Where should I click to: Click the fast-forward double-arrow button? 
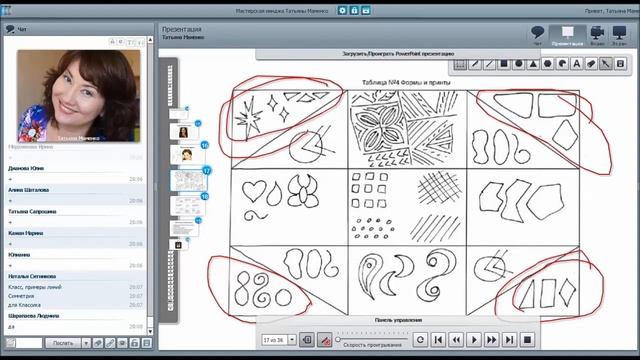pyautogui.click(x=492, y=340)
